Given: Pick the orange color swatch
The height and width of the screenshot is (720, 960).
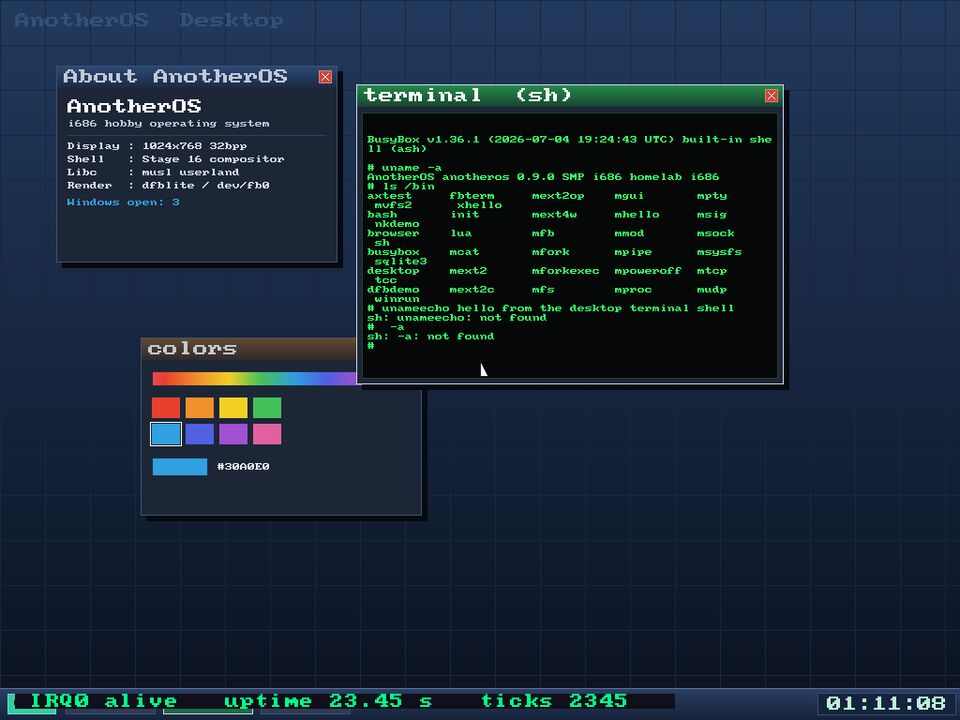Looking at the screenshot, I should point(200,408).
